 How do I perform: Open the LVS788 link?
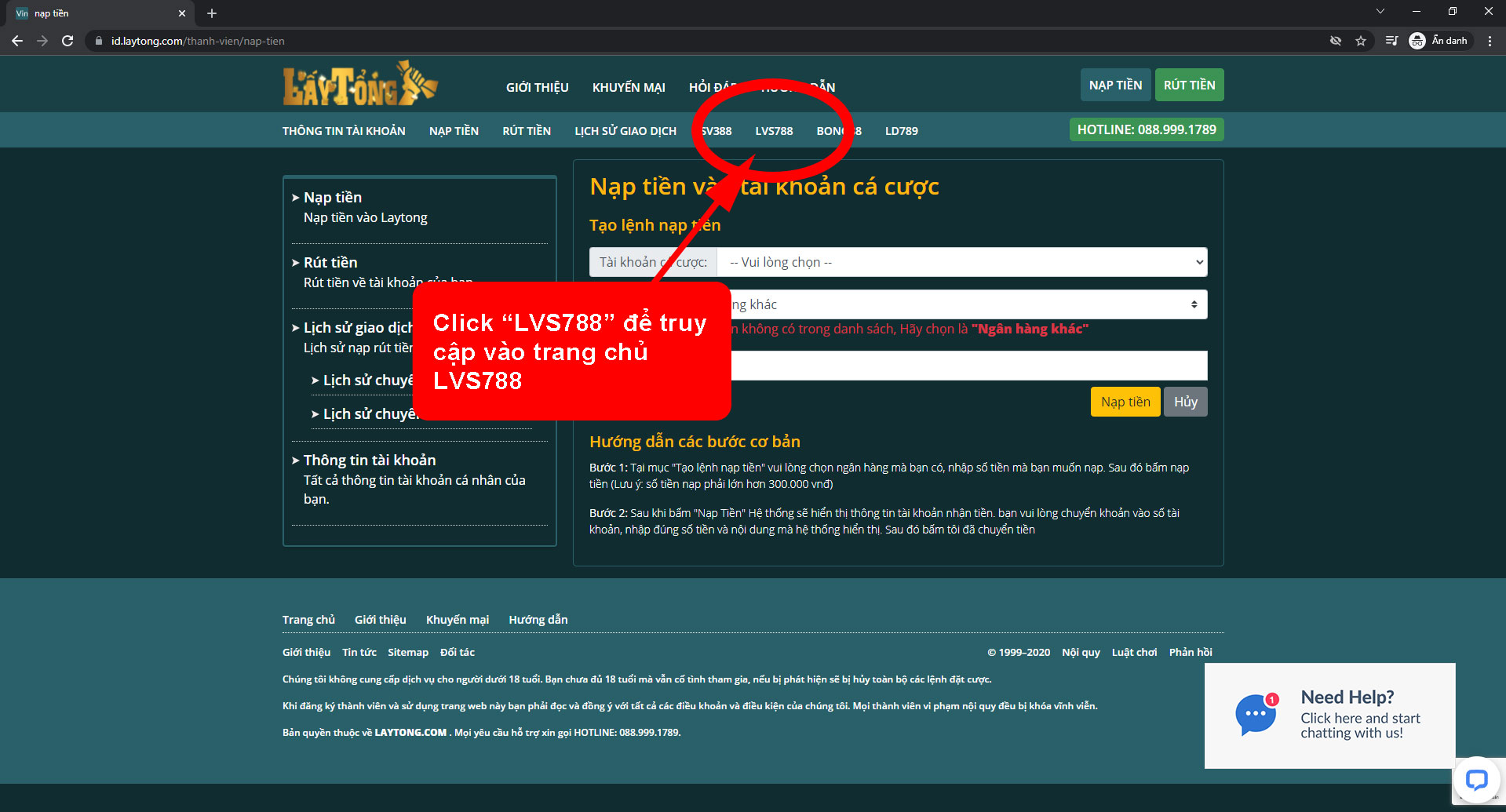pos(774,131)
